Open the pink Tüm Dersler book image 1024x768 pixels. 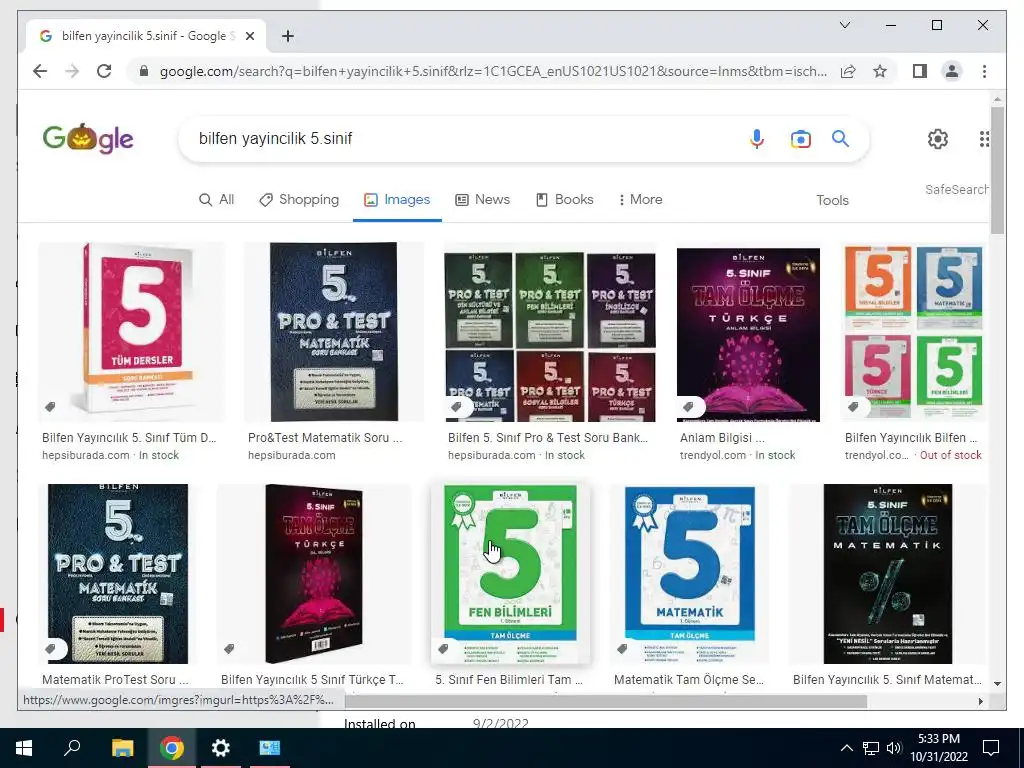click(x=131, y=331)
